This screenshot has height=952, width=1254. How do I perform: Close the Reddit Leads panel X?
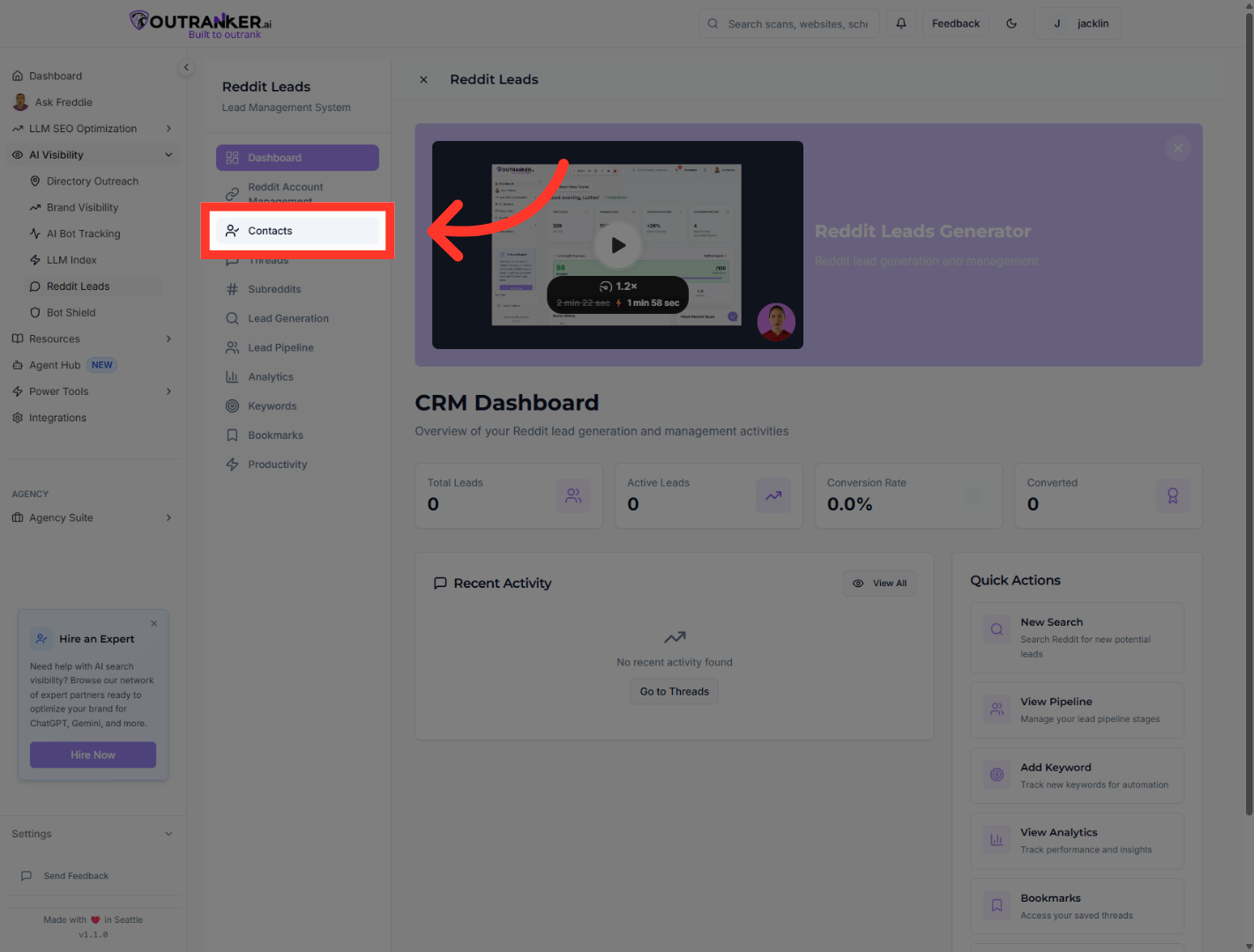click(x=423, y=79)
